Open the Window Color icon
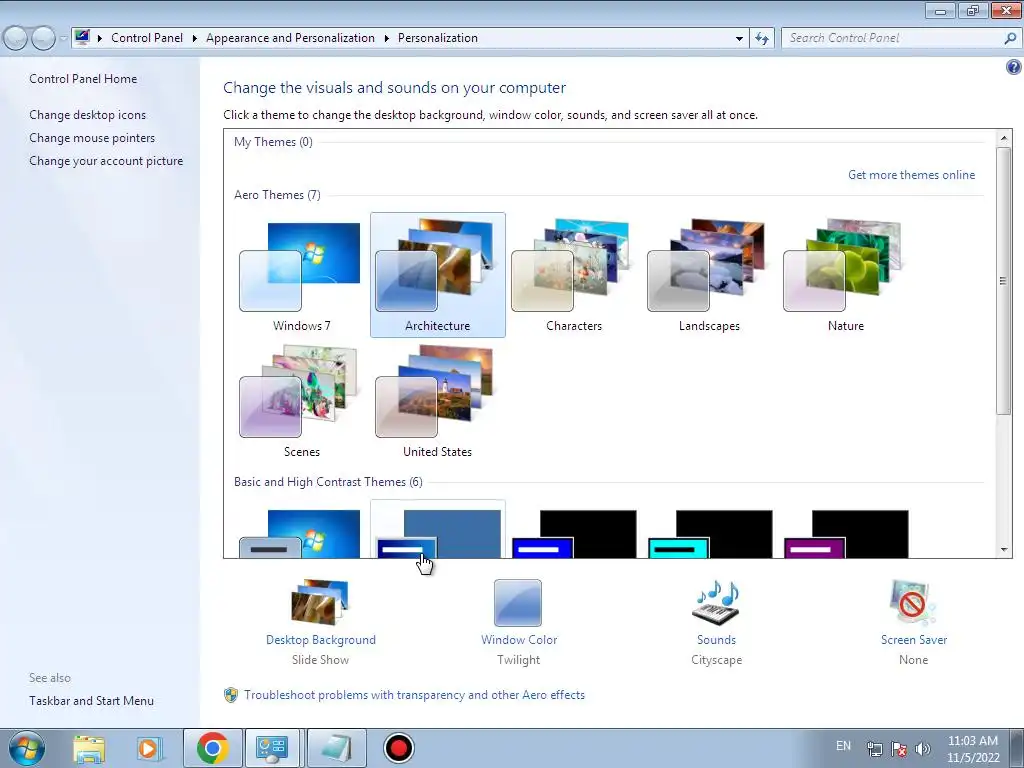Screen dimensions: 1024x768 click(518, 603)
